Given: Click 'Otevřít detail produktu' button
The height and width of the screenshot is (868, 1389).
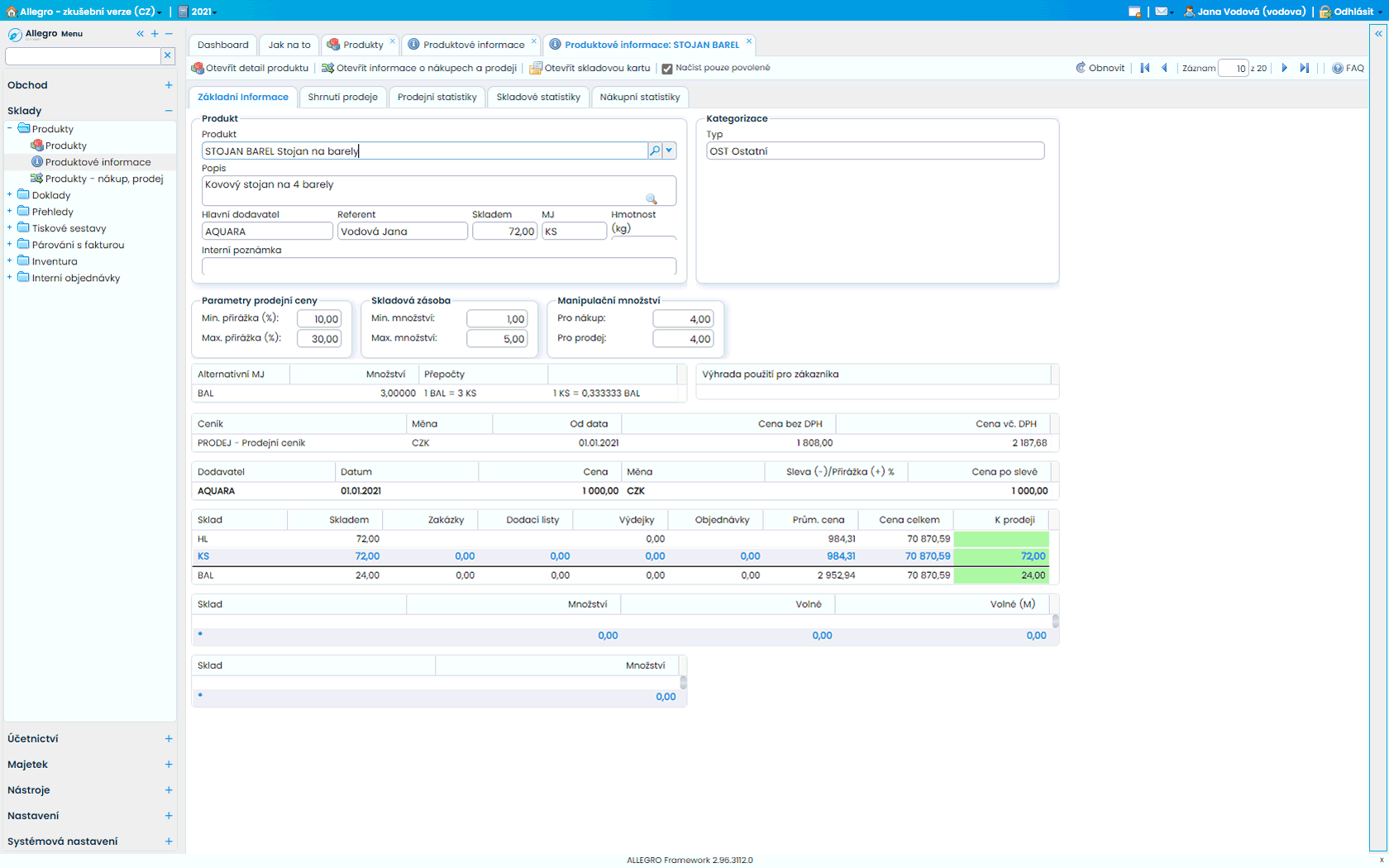Looking at the screenshot, I should tap(250, 68).
